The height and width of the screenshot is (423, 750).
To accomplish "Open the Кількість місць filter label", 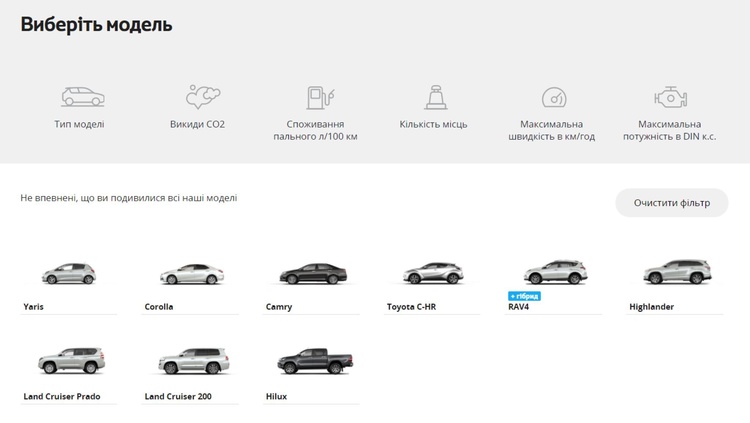I will pos(433,124).
